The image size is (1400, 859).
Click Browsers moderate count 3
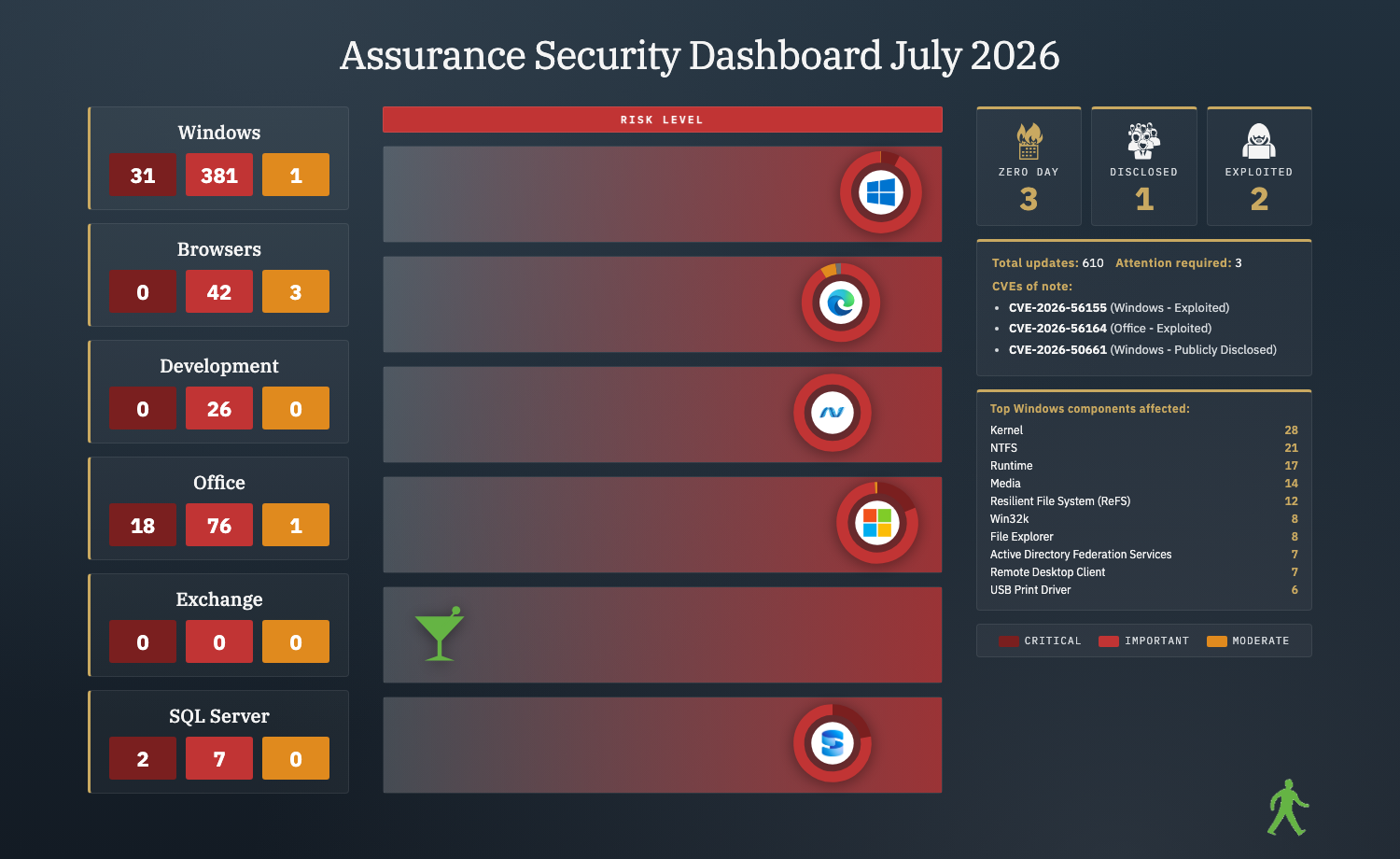[296, 291]
